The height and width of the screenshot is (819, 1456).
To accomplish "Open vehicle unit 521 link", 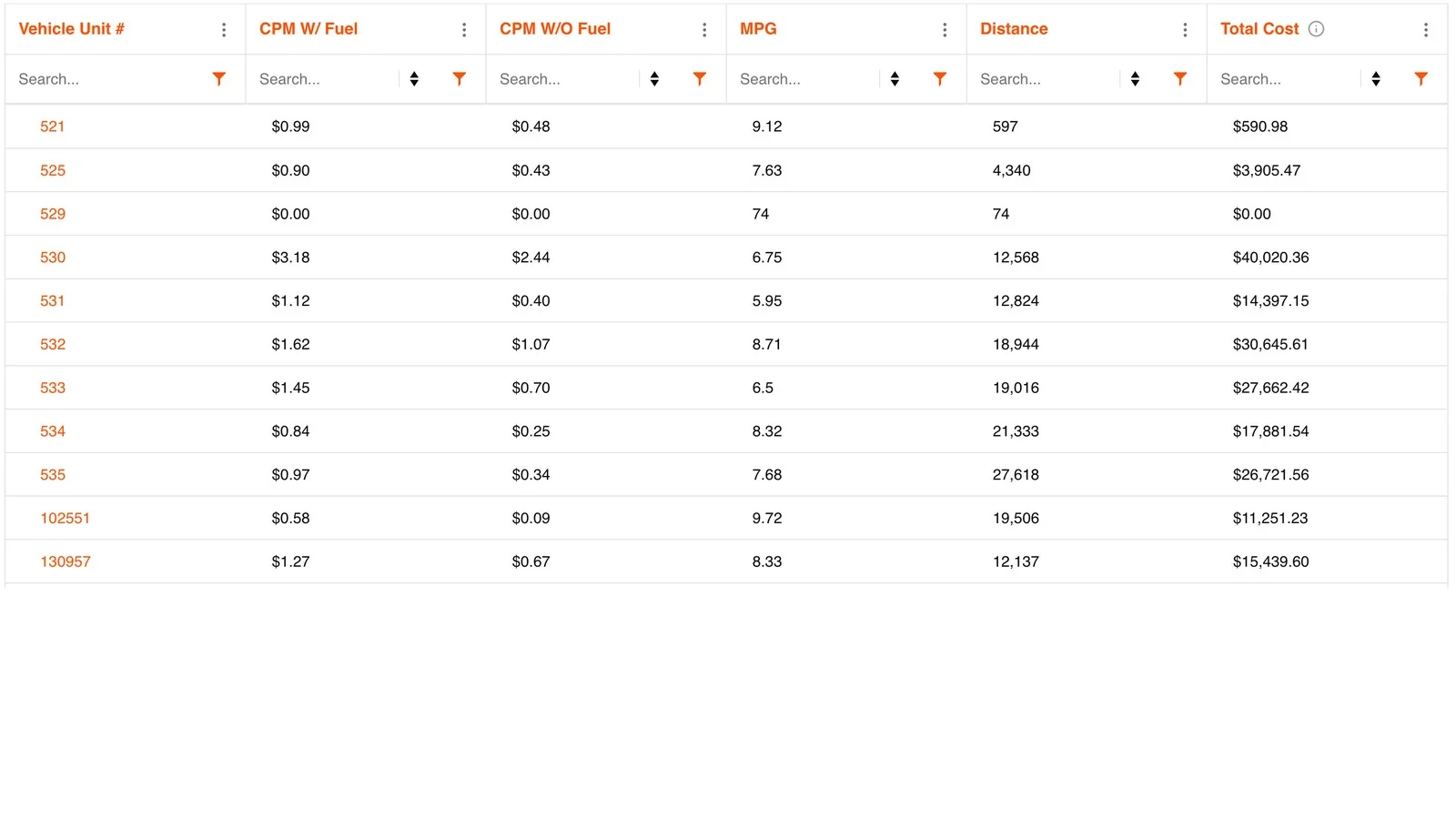I will coord(53,126).
